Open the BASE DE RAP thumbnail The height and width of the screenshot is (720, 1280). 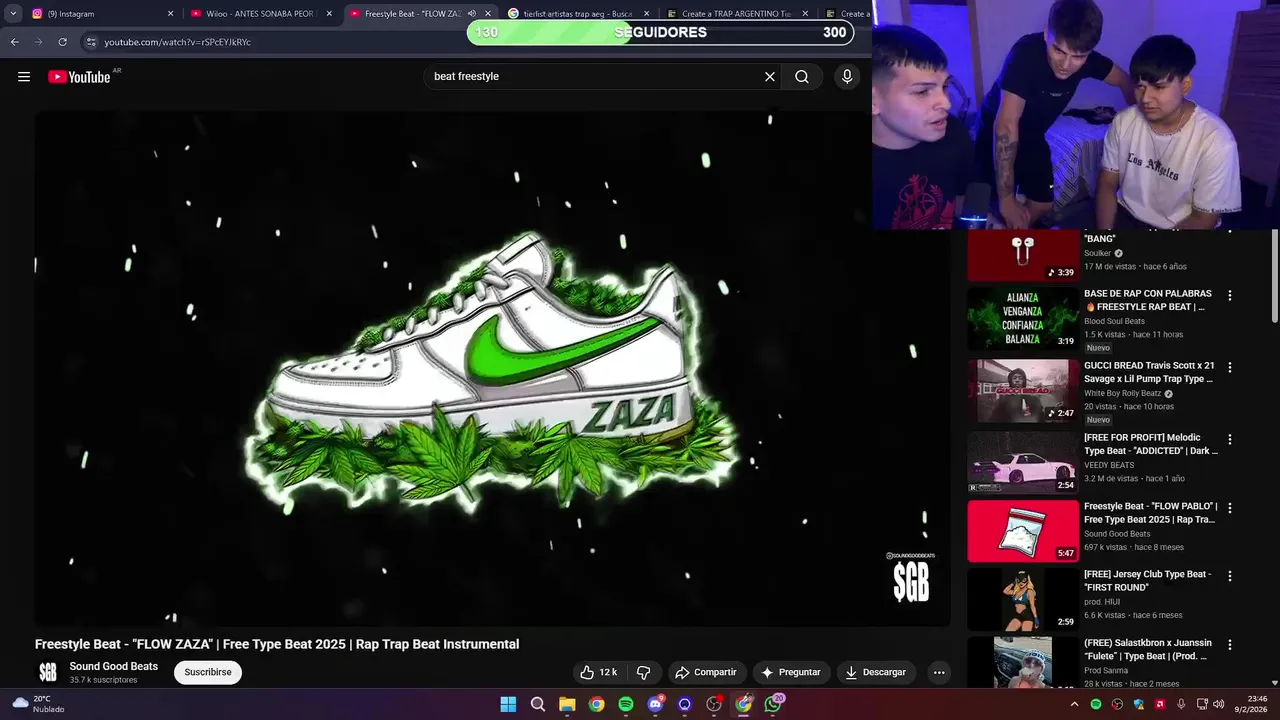[x=1023, y=318]
